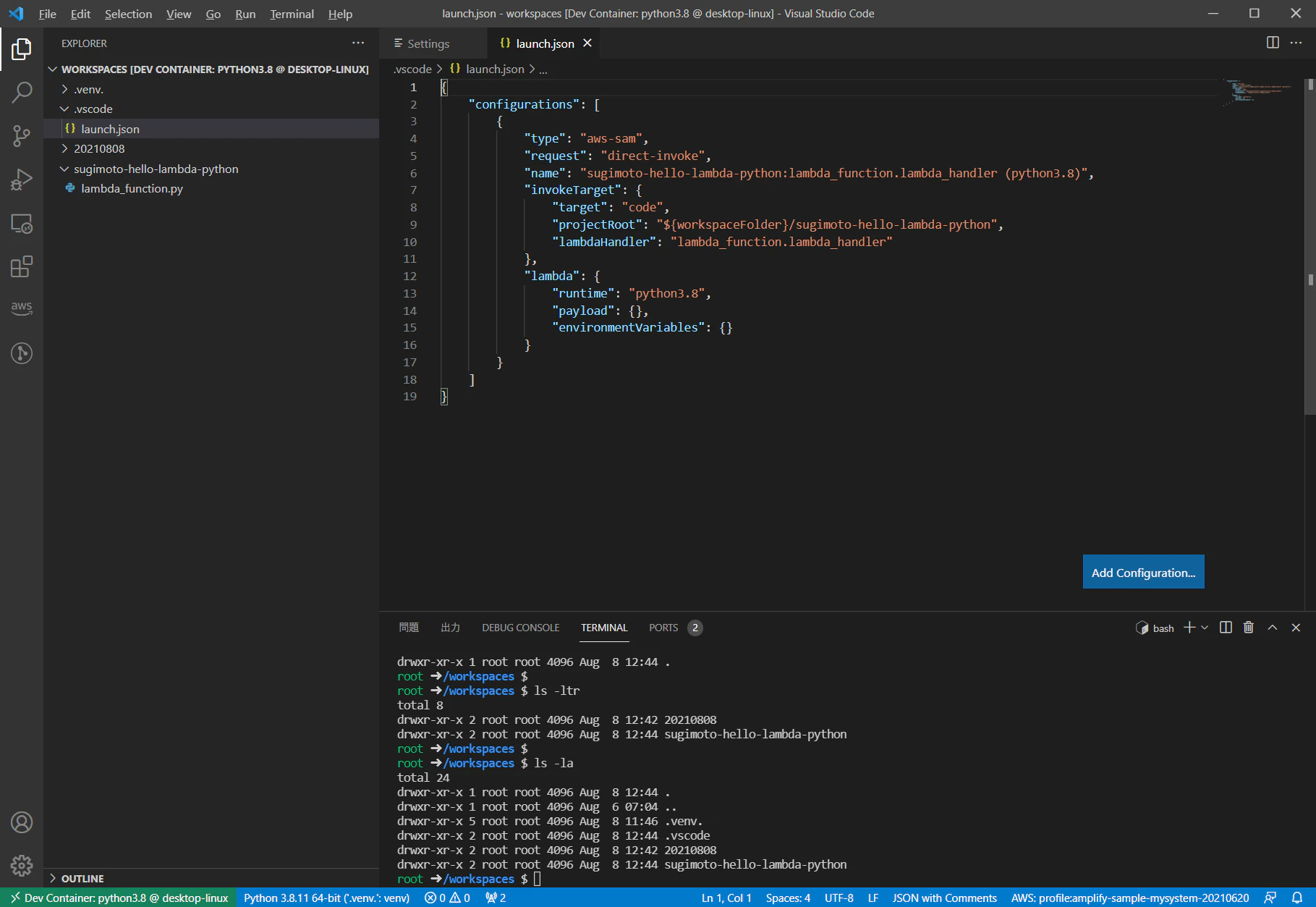Viewport: 1316px width, 907px height.
Task: Close the launch.json editor tab
Action: [x=587, y=43]
